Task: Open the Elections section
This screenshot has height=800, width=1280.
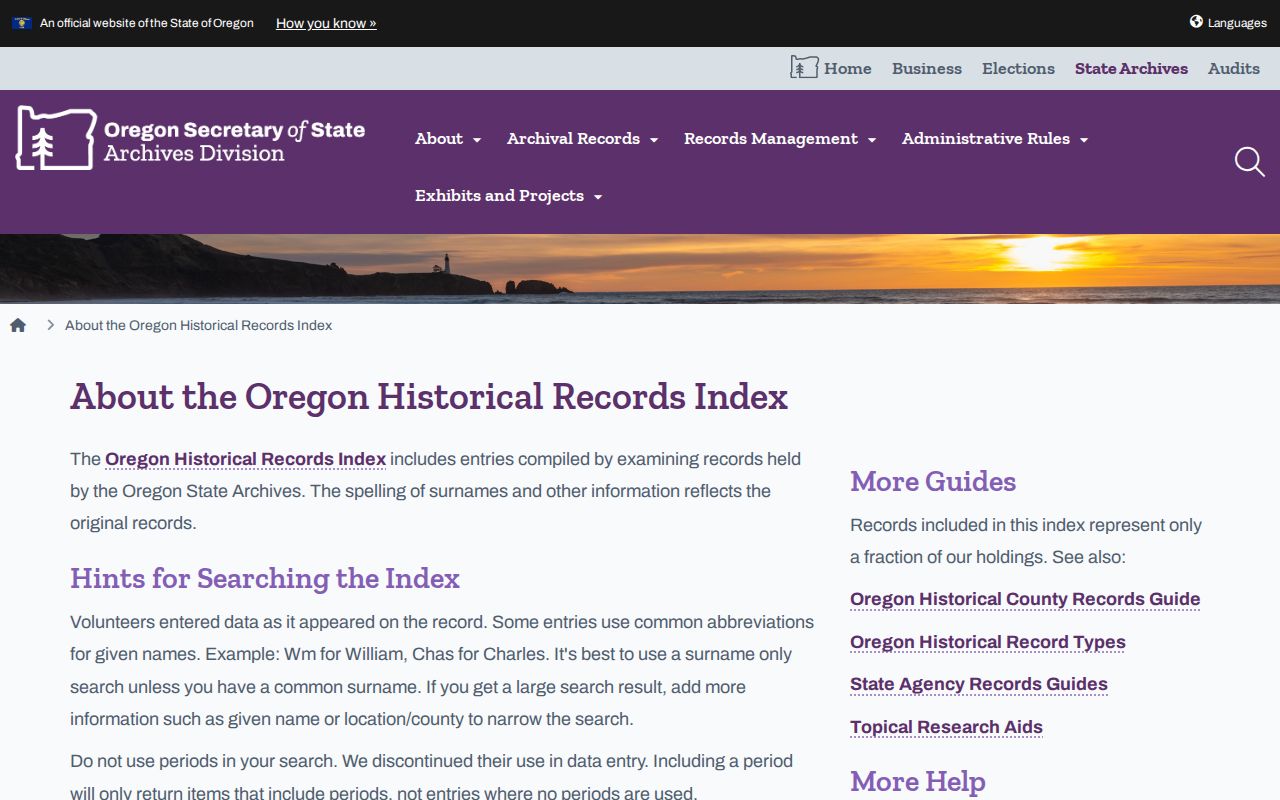Action: point(1018,68)
